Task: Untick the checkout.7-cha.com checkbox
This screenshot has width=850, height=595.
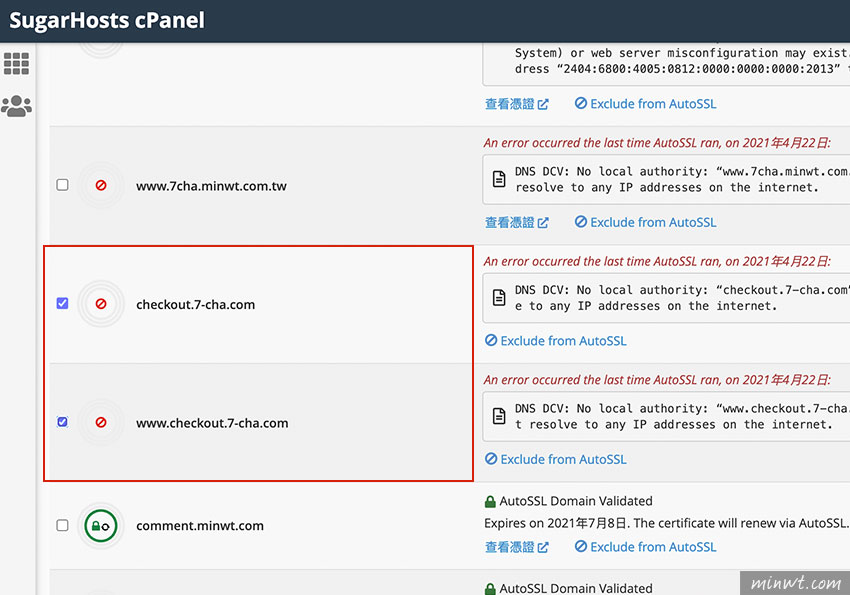Action: click(x=62, y=303)
